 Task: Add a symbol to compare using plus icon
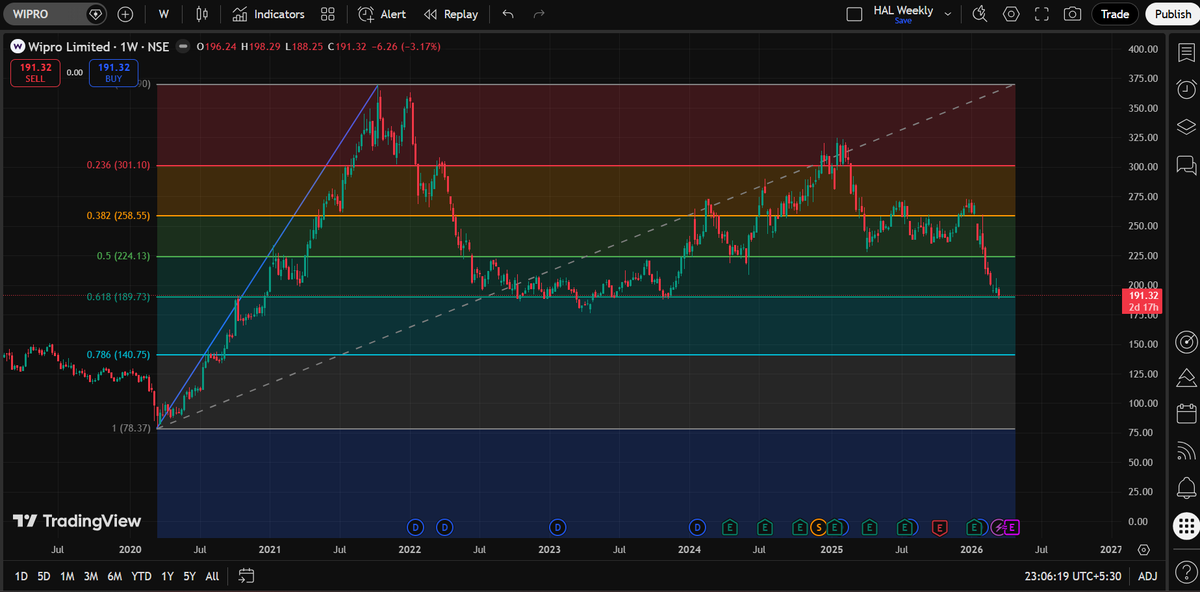coord(125,14)
